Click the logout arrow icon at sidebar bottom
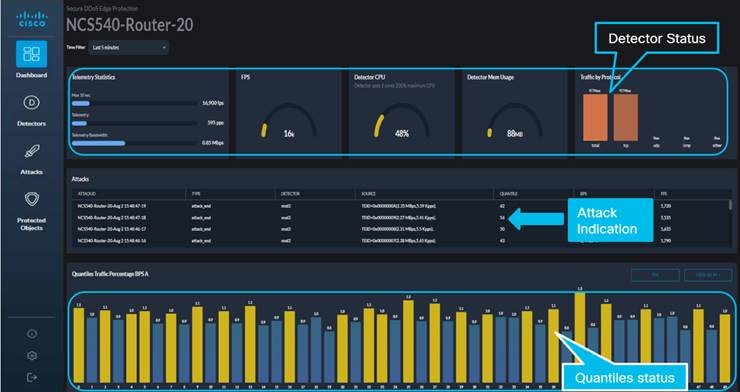 pyautogui.click(x=32, y=377)
